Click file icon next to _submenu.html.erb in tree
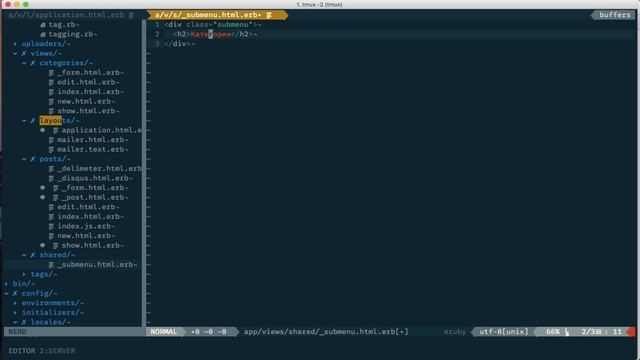 click(x=51, y=264)
